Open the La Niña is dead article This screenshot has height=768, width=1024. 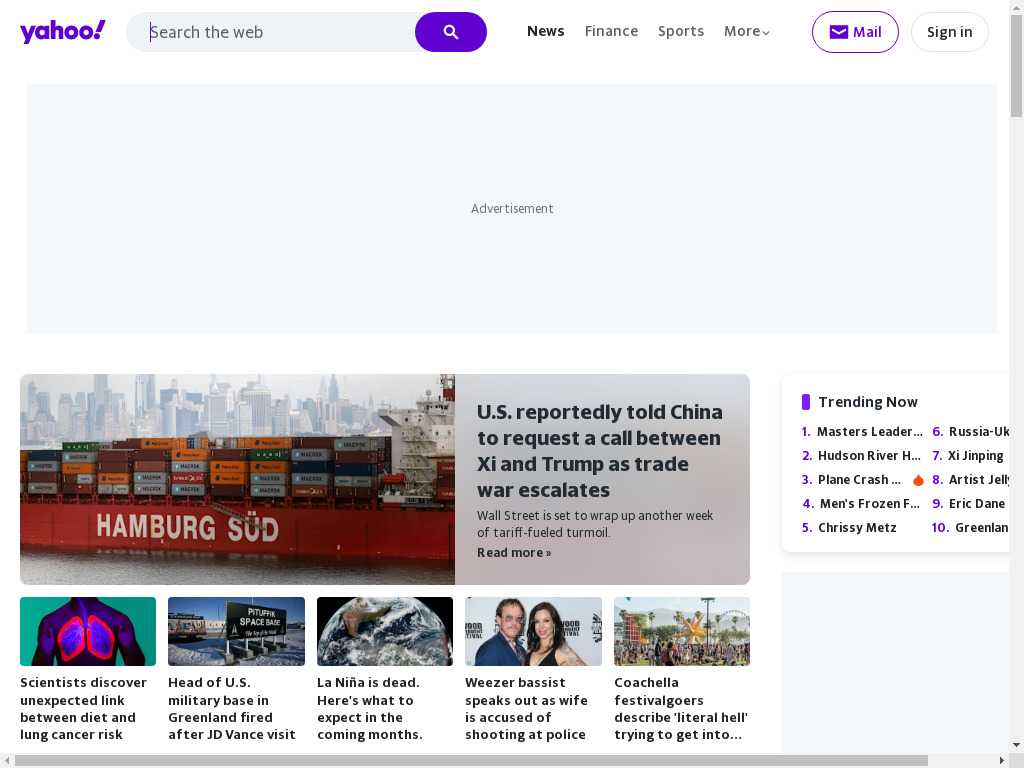[x=370, y=709]
